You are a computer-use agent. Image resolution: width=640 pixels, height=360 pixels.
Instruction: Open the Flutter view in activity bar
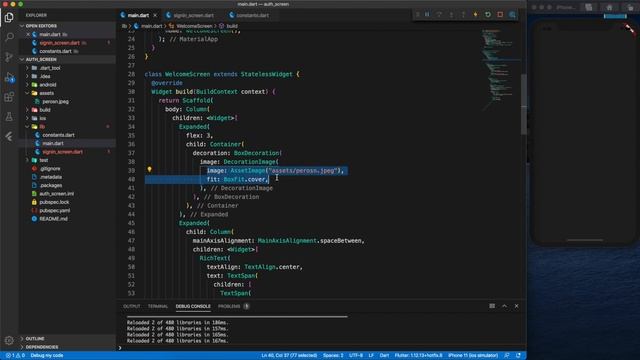9,136
